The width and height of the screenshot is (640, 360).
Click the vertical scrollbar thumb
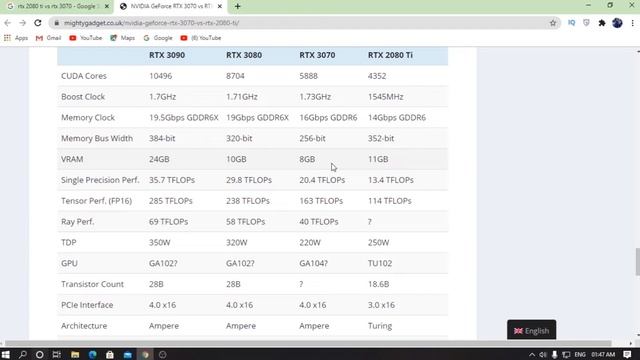point(638,262)
